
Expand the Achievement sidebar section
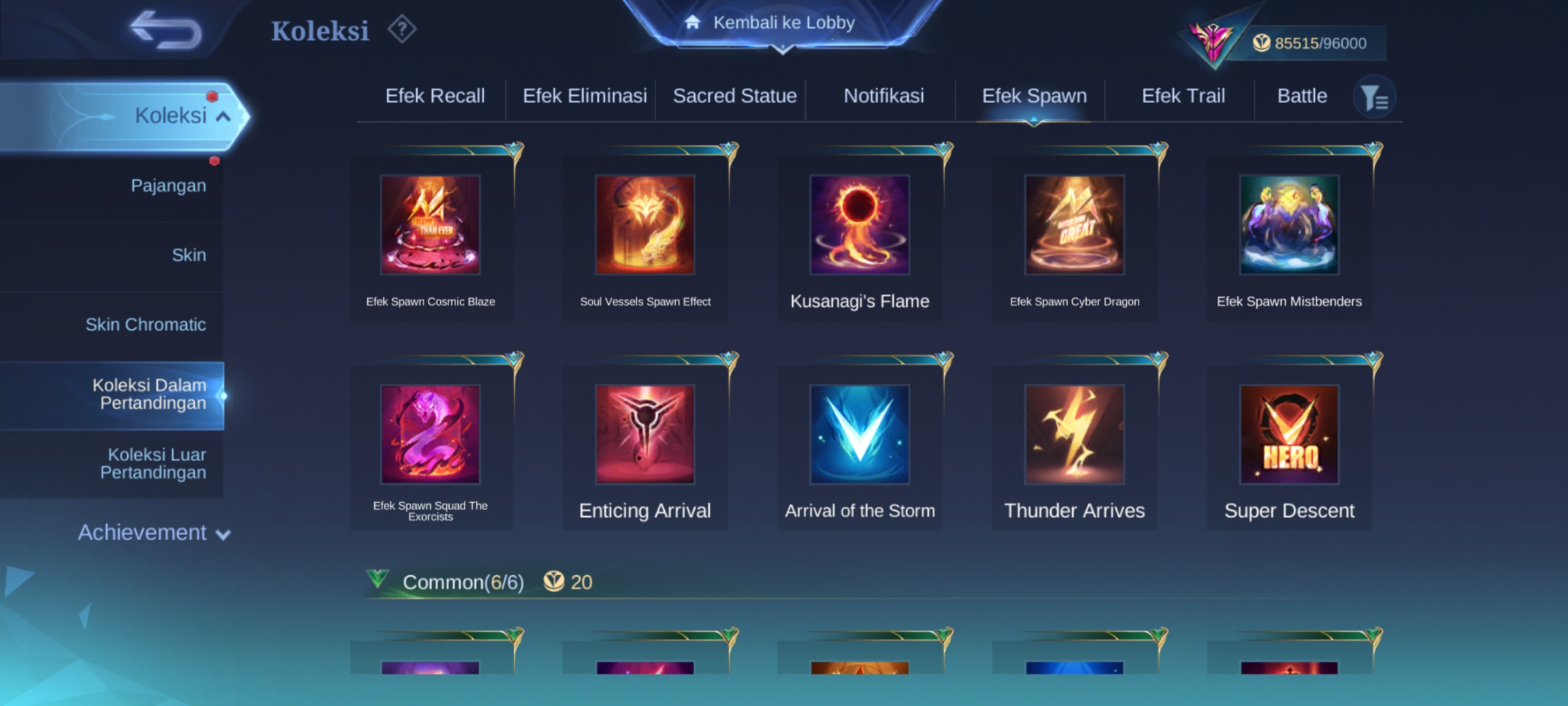pos(154,533)
